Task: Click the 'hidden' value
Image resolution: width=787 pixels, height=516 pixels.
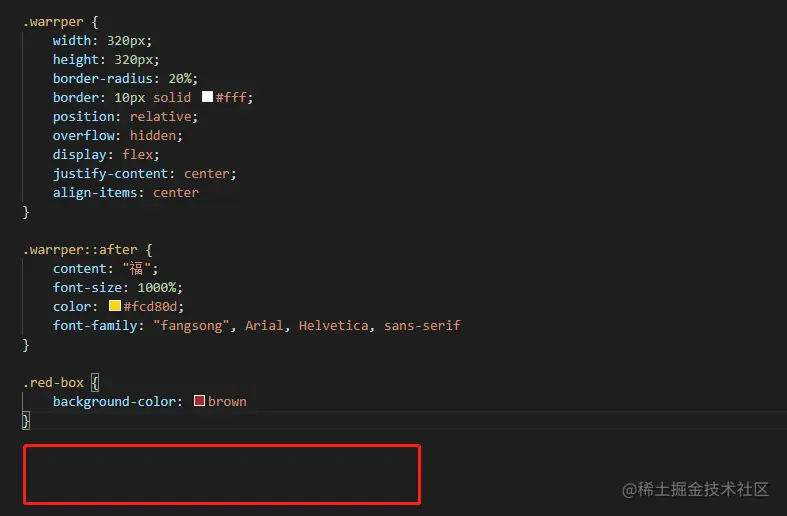Action: pos(153,136)
